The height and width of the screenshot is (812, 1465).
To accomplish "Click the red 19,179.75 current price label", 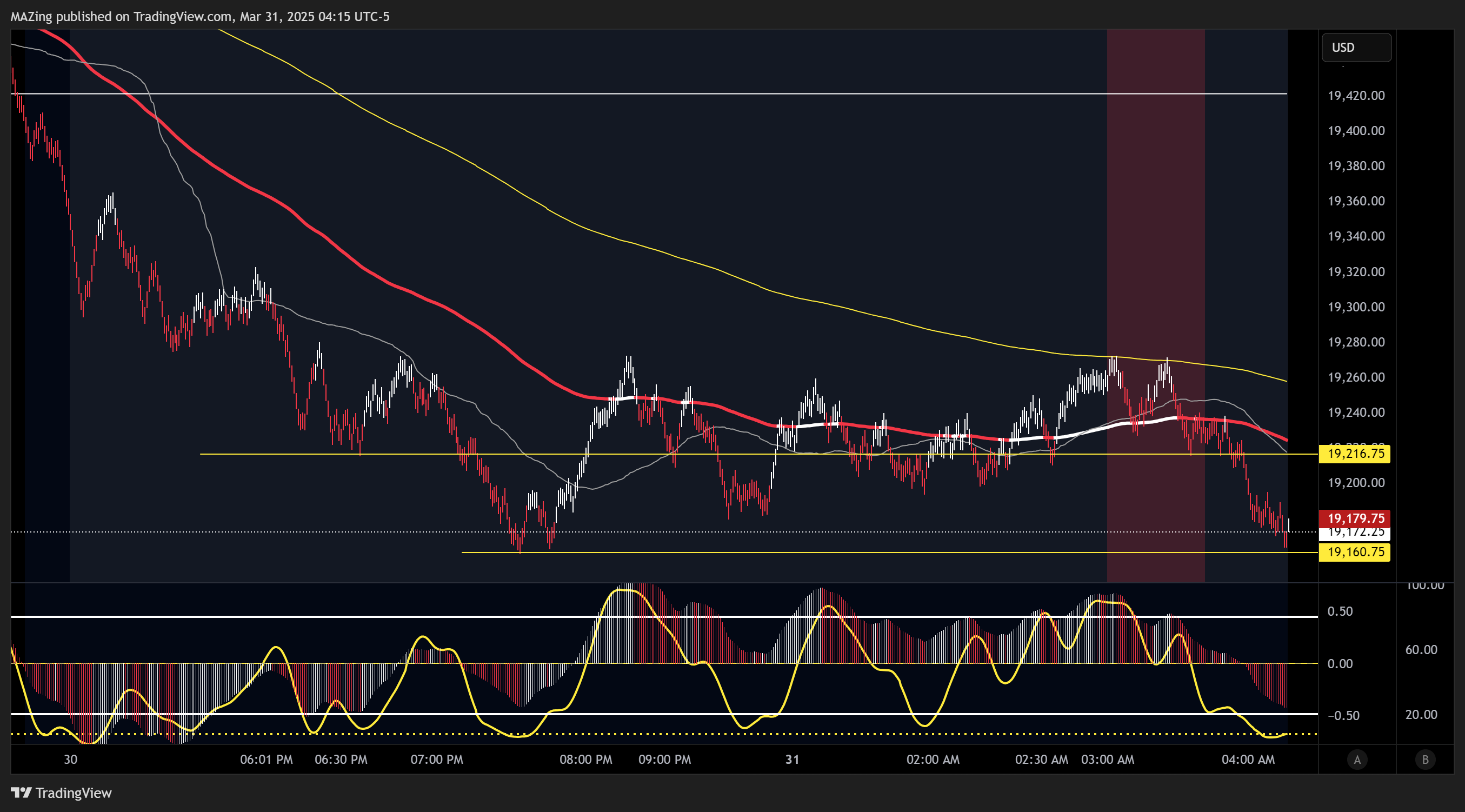I will pyautogui.click(x=1355, y=518).
